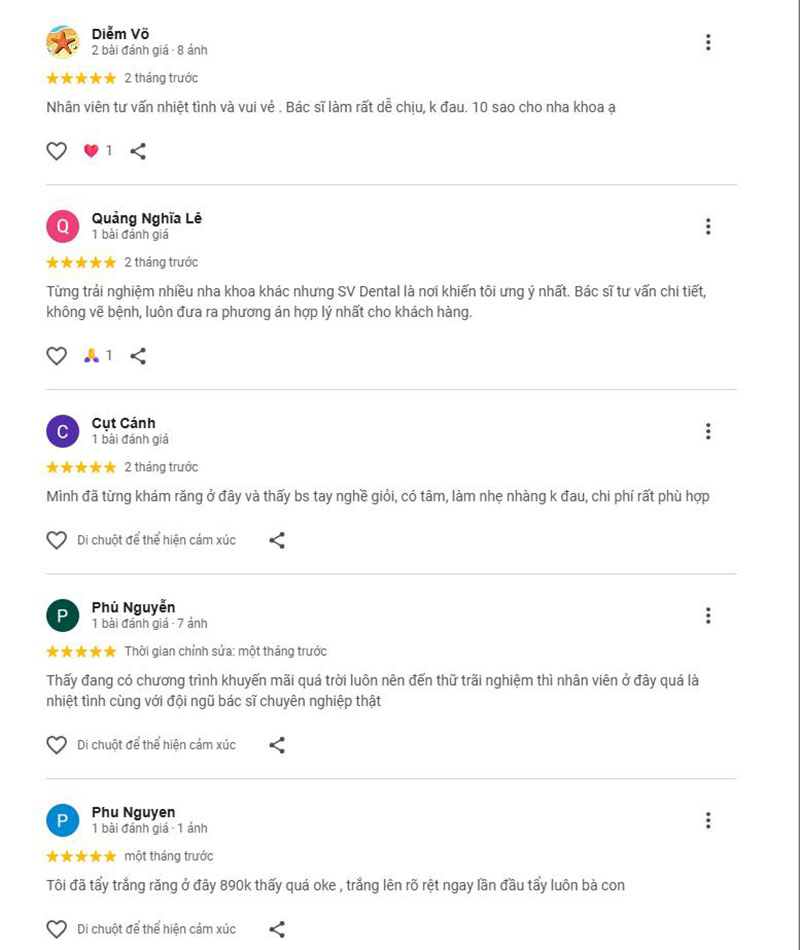Viewport: 800px width, 950px height.
Task: Open three-dot menu on Phú Nguyễn's review
Action: (x=708, y=615)
